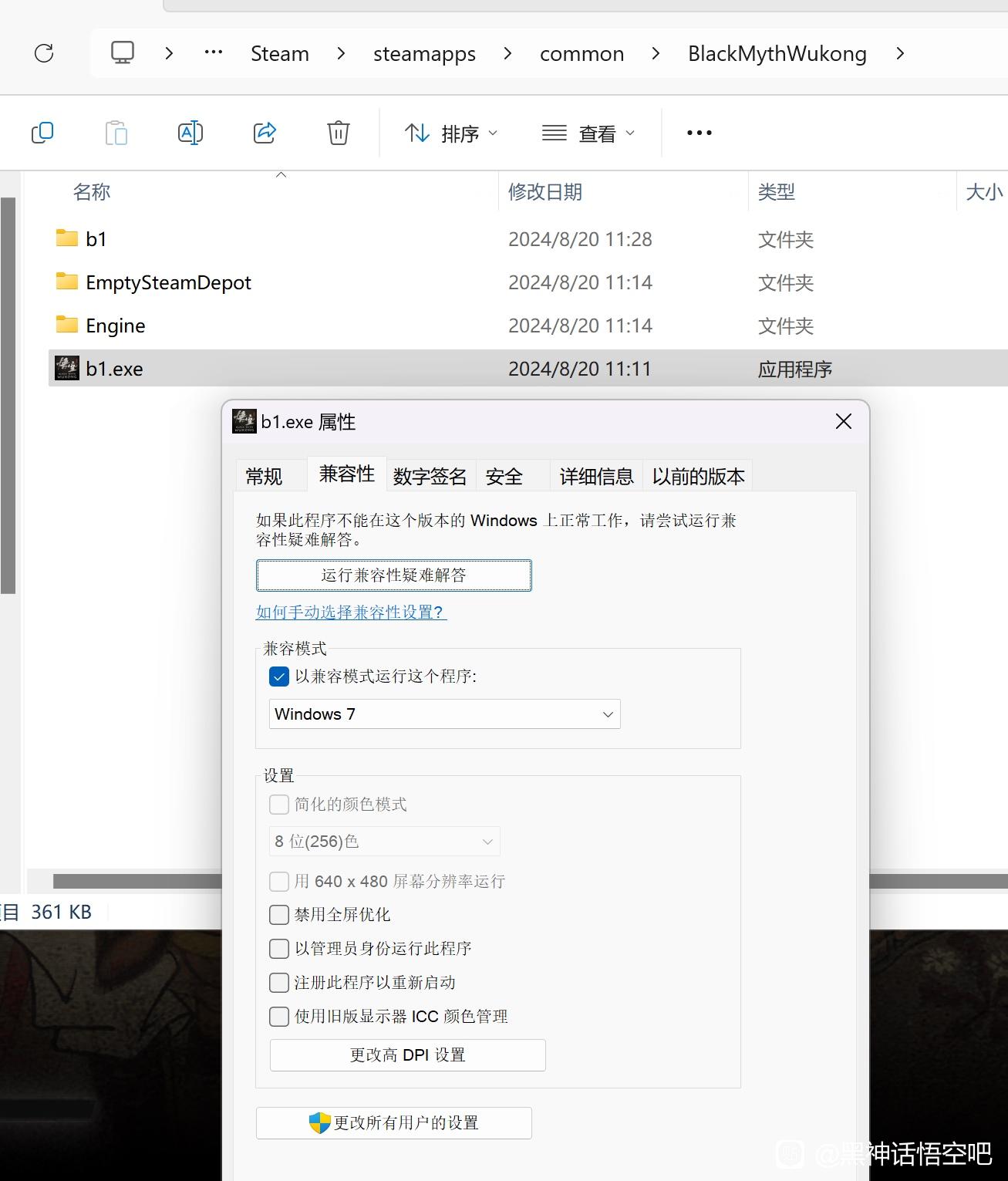Open the Windows 7 compatibility dropdown
1008x1181 pixels.
click(x=445, y=714)
